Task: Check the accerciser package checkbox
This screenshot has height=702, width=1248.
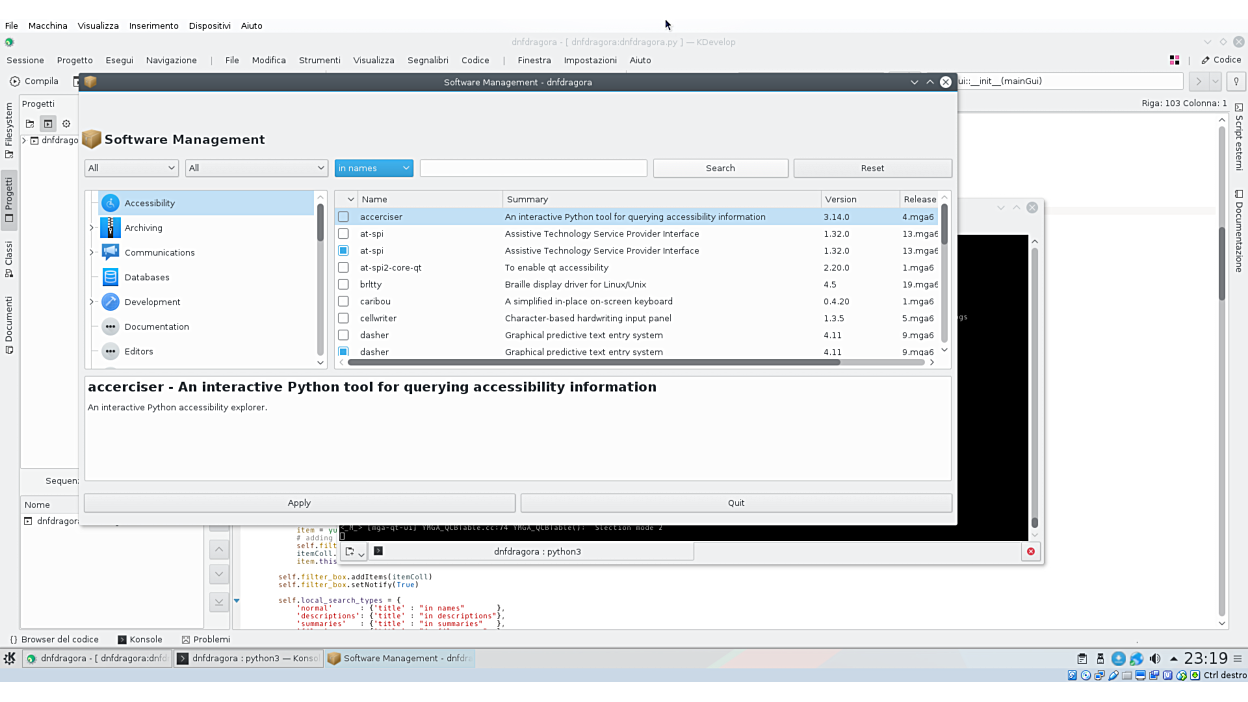Action: [x=343, y=217]
